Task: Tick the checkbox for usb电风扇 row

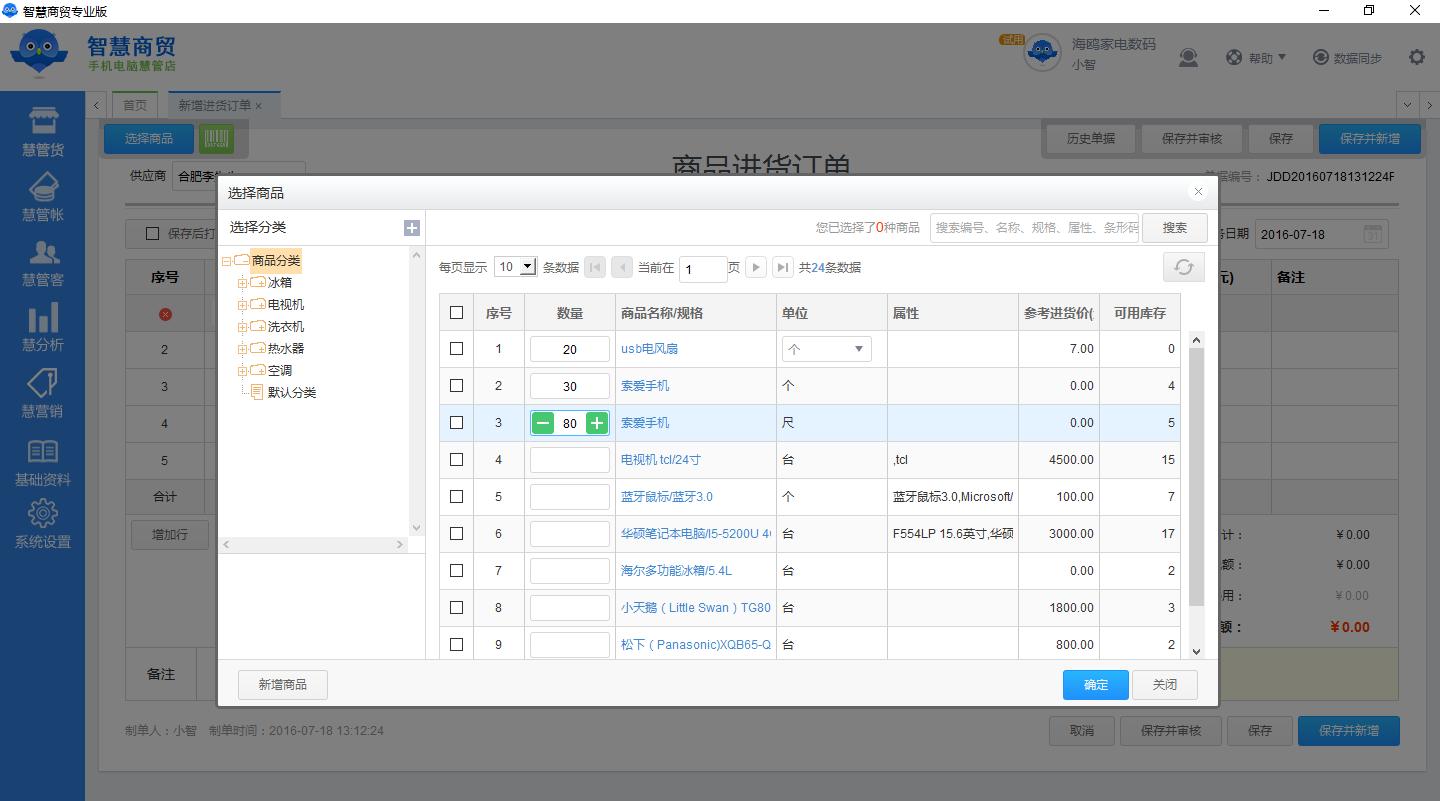Action: tap(457, 349)
